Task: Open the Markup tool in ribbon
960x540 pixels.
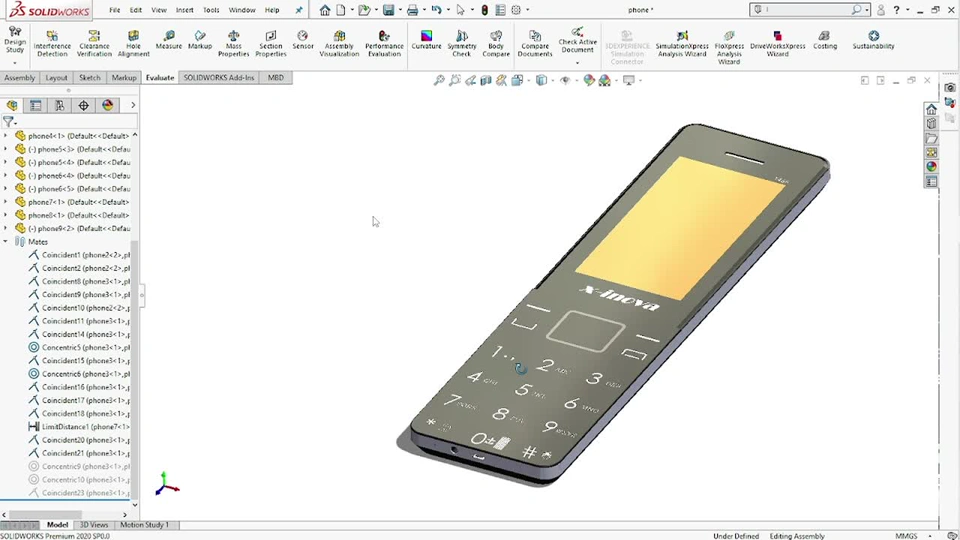Action: (x=200, y=40)
